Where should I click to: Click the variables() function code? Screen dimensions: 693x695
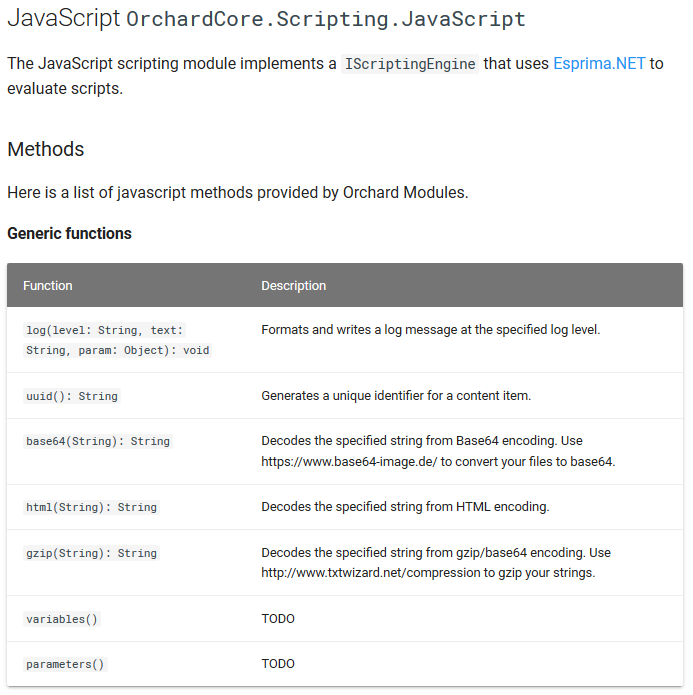coord(62,619)
